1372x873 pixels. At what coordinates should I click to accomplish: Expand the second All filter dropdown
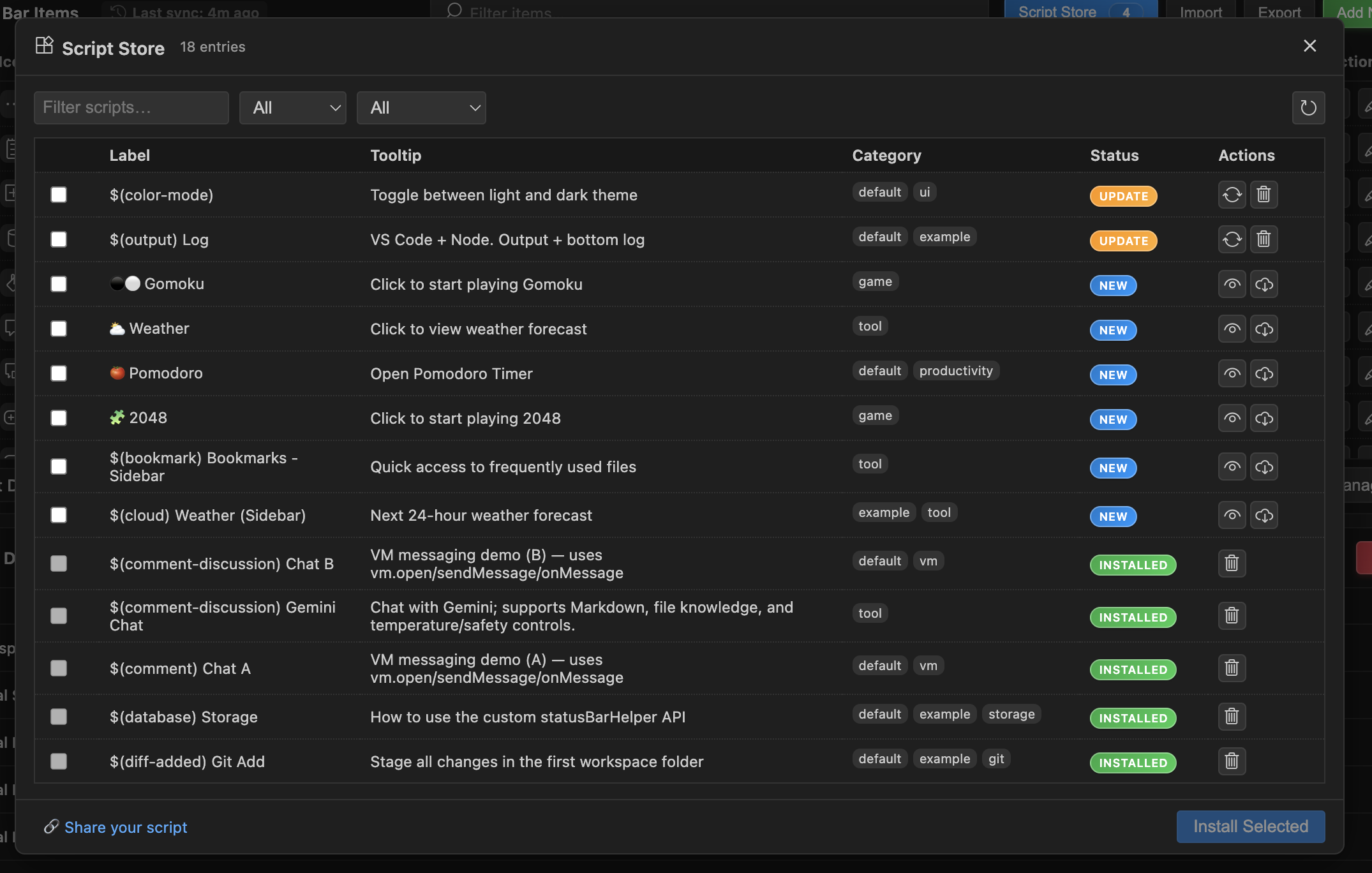pos(421,108)
